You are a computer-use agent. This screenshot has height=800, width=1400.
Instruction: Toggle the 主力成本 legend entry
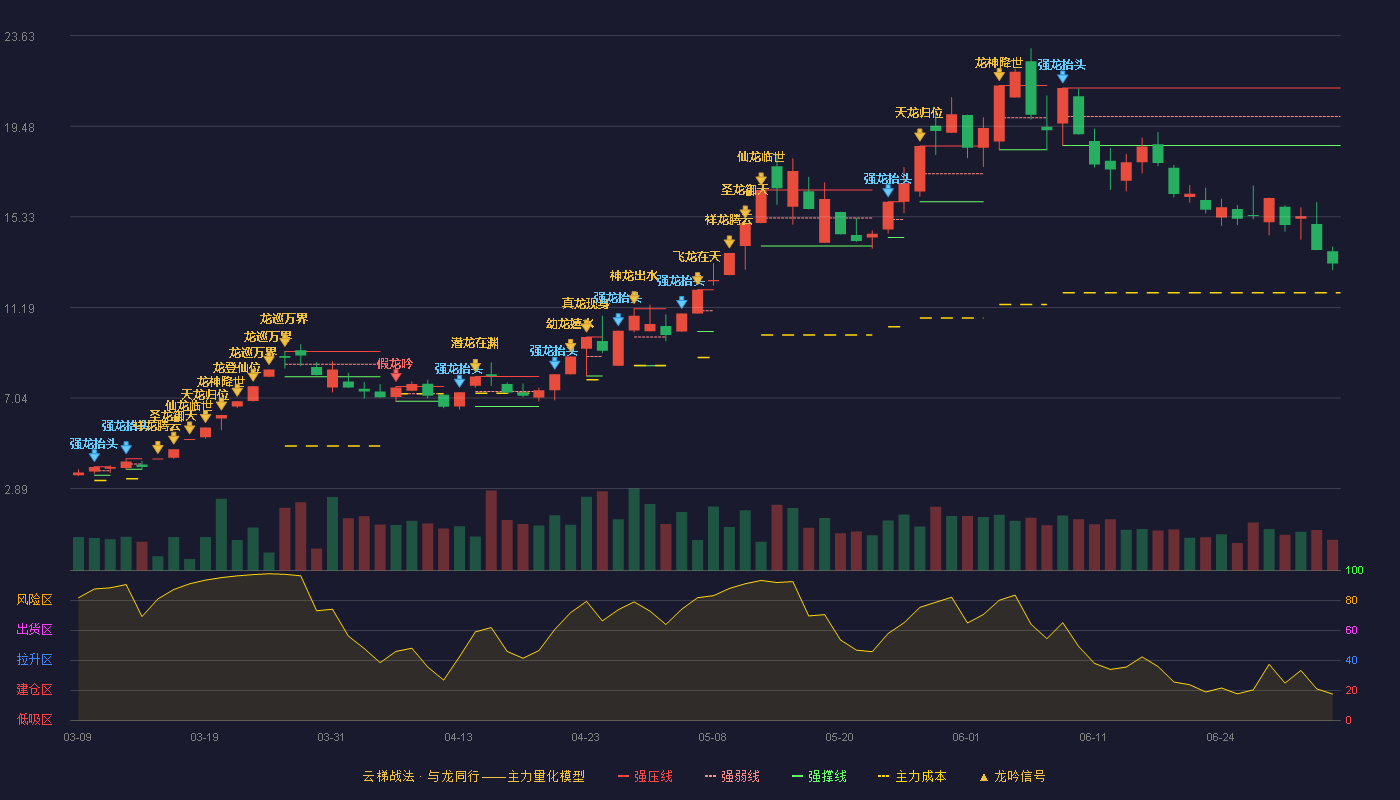click(912, 777)
